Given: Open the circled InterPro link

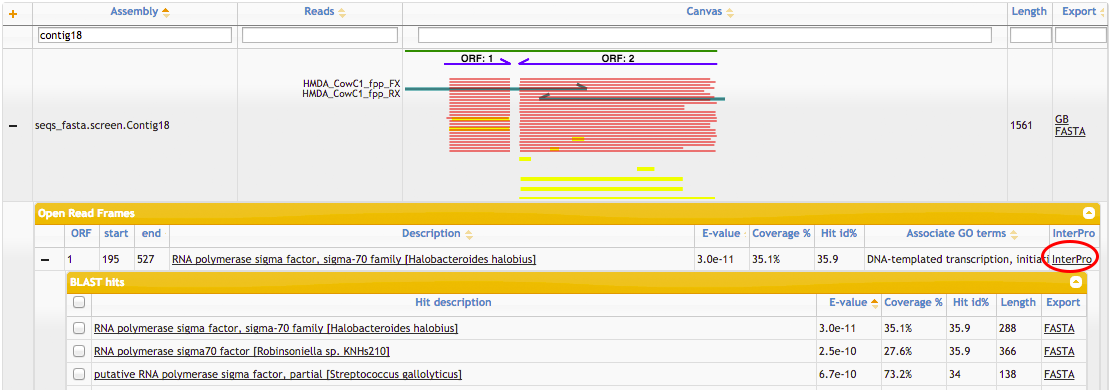Looking at the screenshot, I should click(1073, 260).
